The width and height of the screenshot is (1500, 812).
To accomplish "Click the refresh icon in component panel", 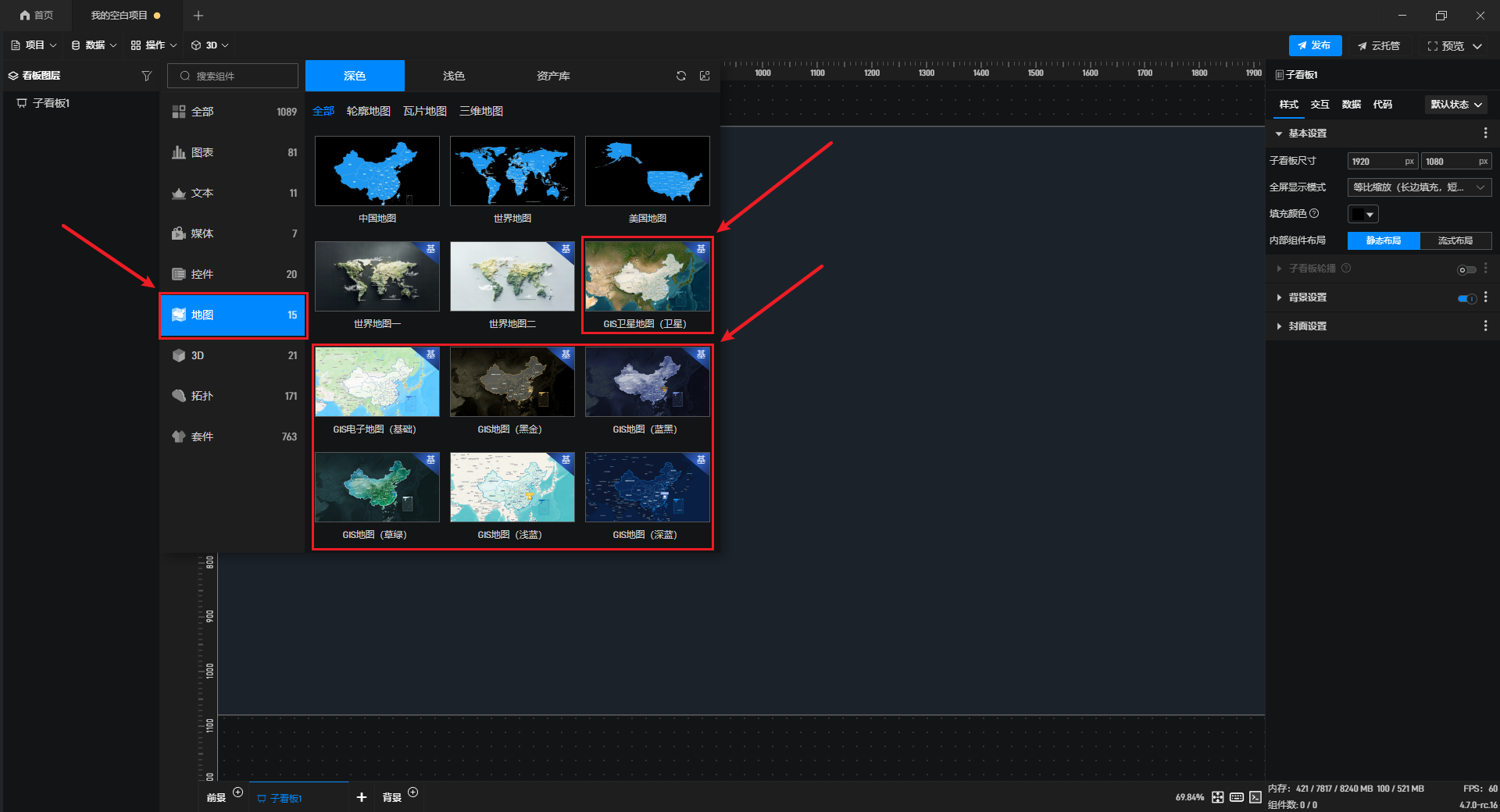I will click(681, 76).
